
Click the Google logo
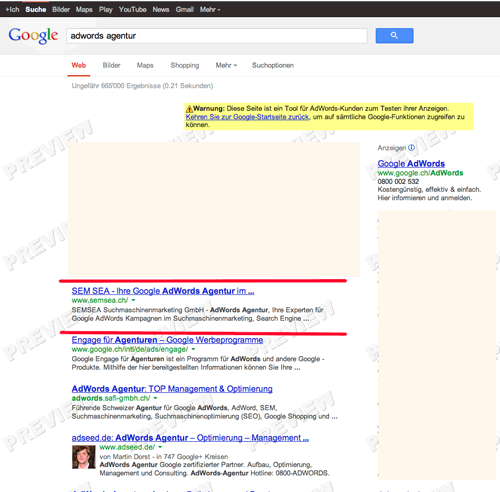[33, 36]
